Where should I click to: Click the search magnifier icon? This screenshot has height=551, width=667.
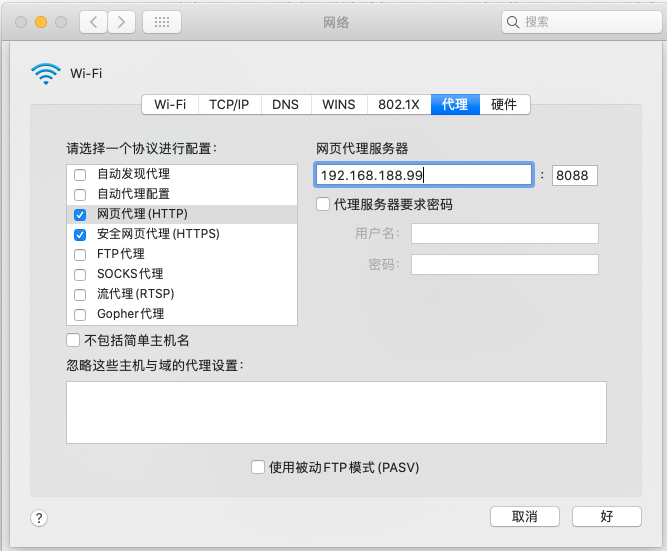coord(514,21)
